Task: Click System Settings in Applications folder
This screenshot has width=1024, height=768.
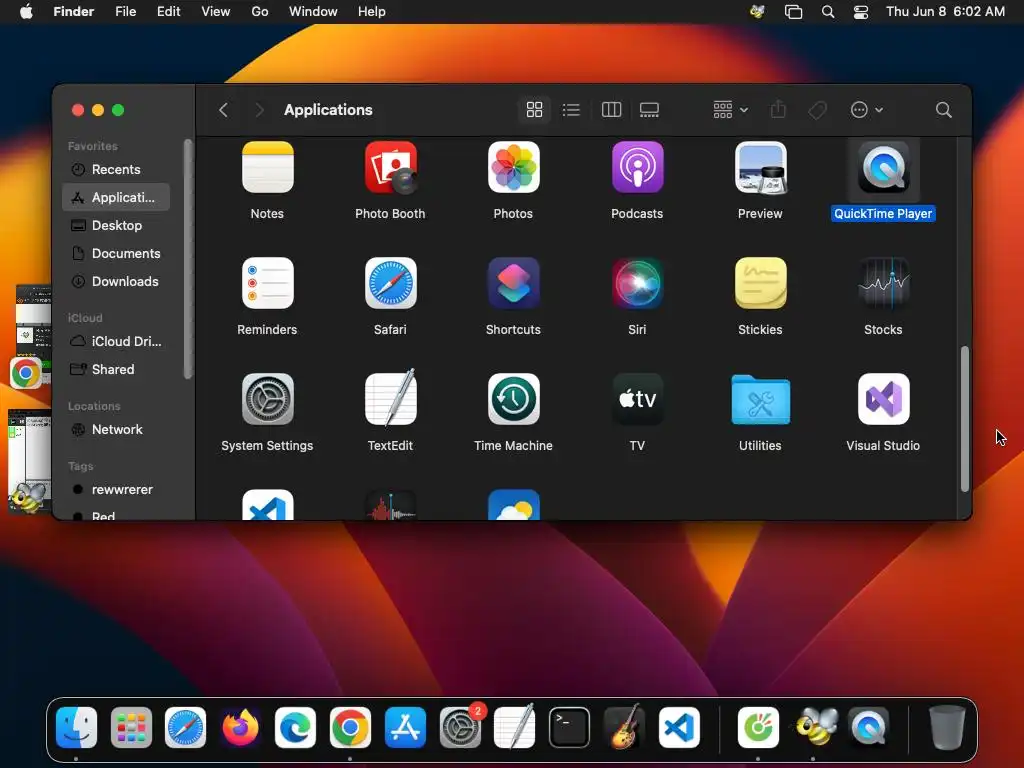Action: click(x=267, y=399)
